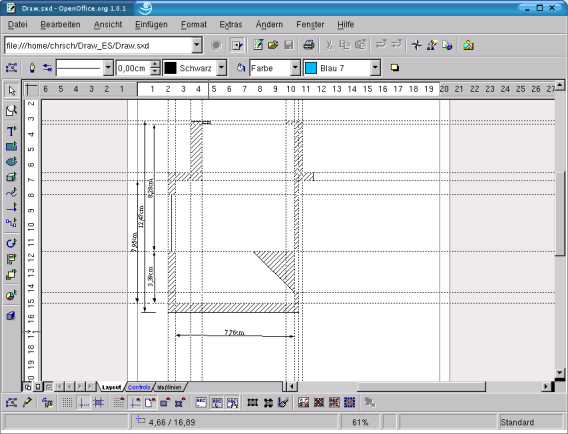Pick the Rectangle drawing tool
The width and height of the screenshot is (568, 434).
(x=12, y=146)
